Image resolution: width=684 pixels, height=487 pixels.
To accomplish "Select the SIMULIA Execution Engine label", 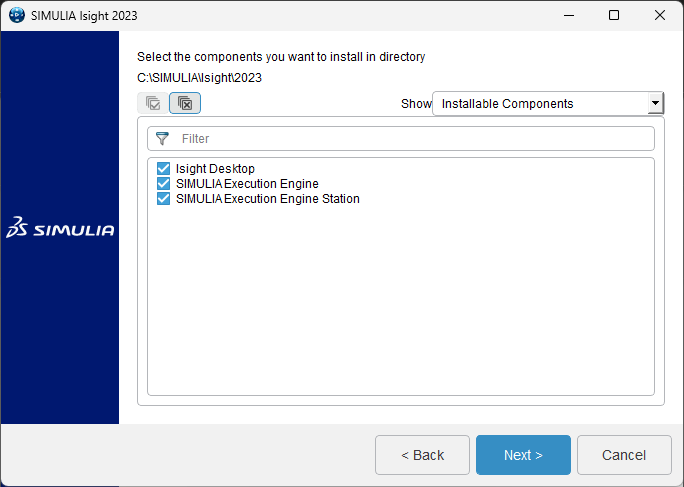I will tap(247, 184).
